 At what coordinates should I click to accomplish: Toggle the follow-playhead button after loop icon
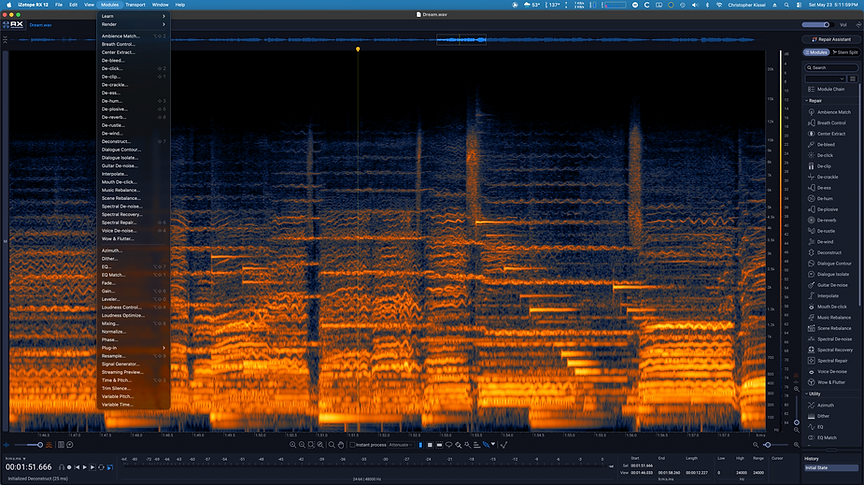tap(110, 467)
